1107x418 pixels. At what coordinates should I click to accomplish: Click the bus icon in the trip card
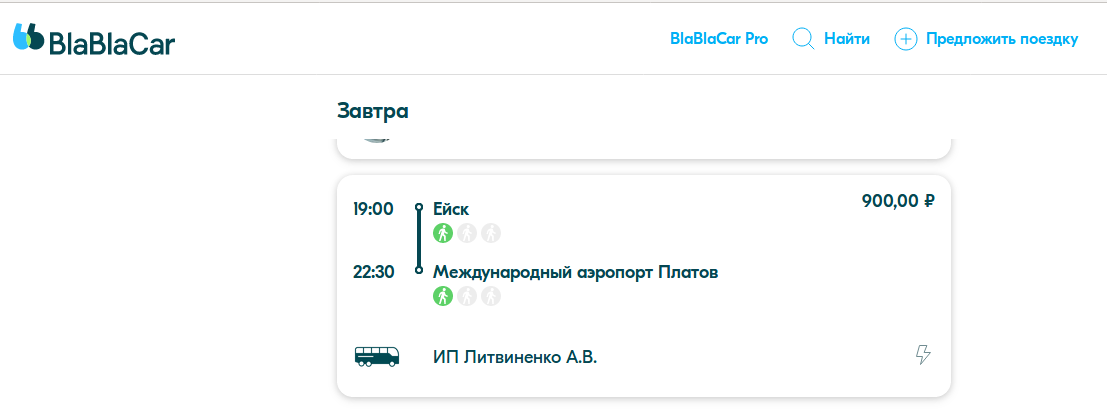click(x=377, y=356)
